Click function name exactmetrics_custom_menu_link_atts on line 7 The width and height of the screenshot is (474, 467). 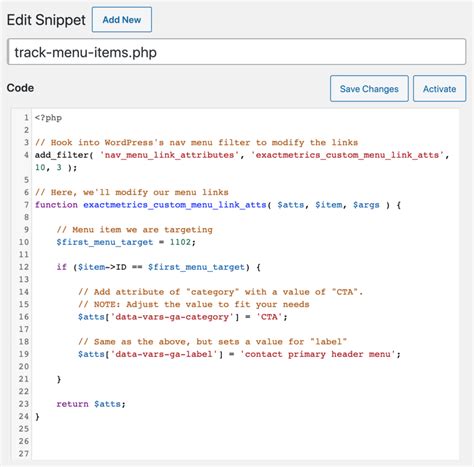click(x=175, y=205)
